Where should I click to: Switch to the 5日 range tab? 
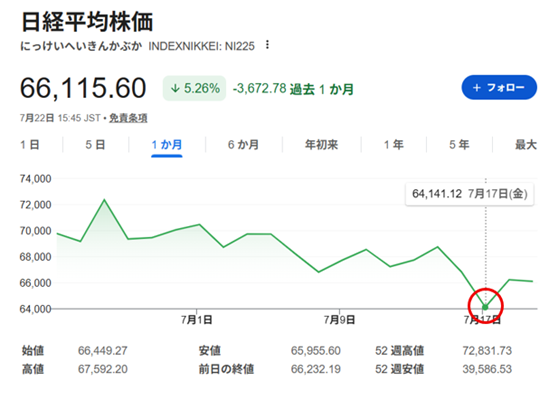[95, 145]
